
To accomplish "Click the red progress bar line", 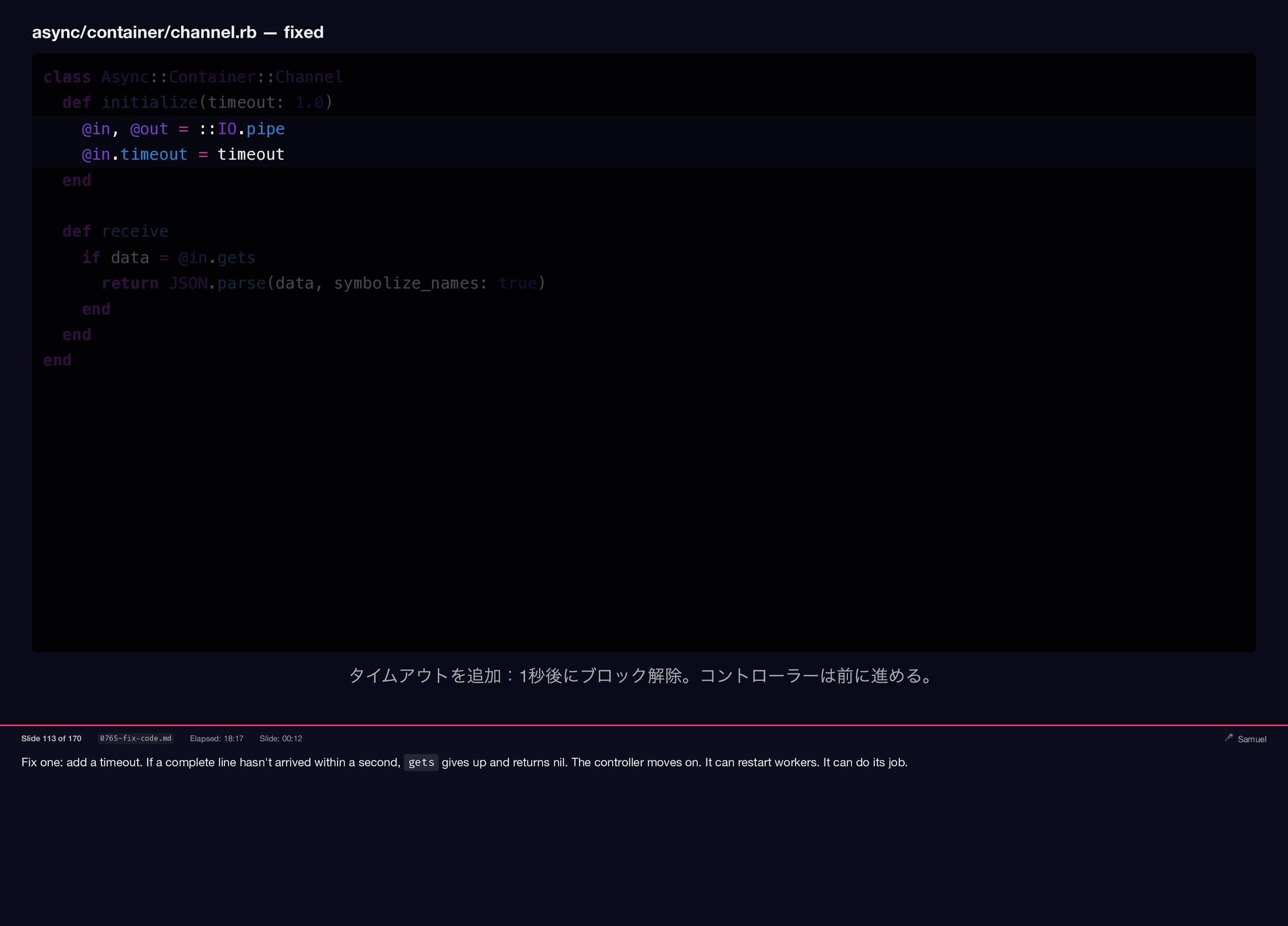I will (x=644, y=725).
